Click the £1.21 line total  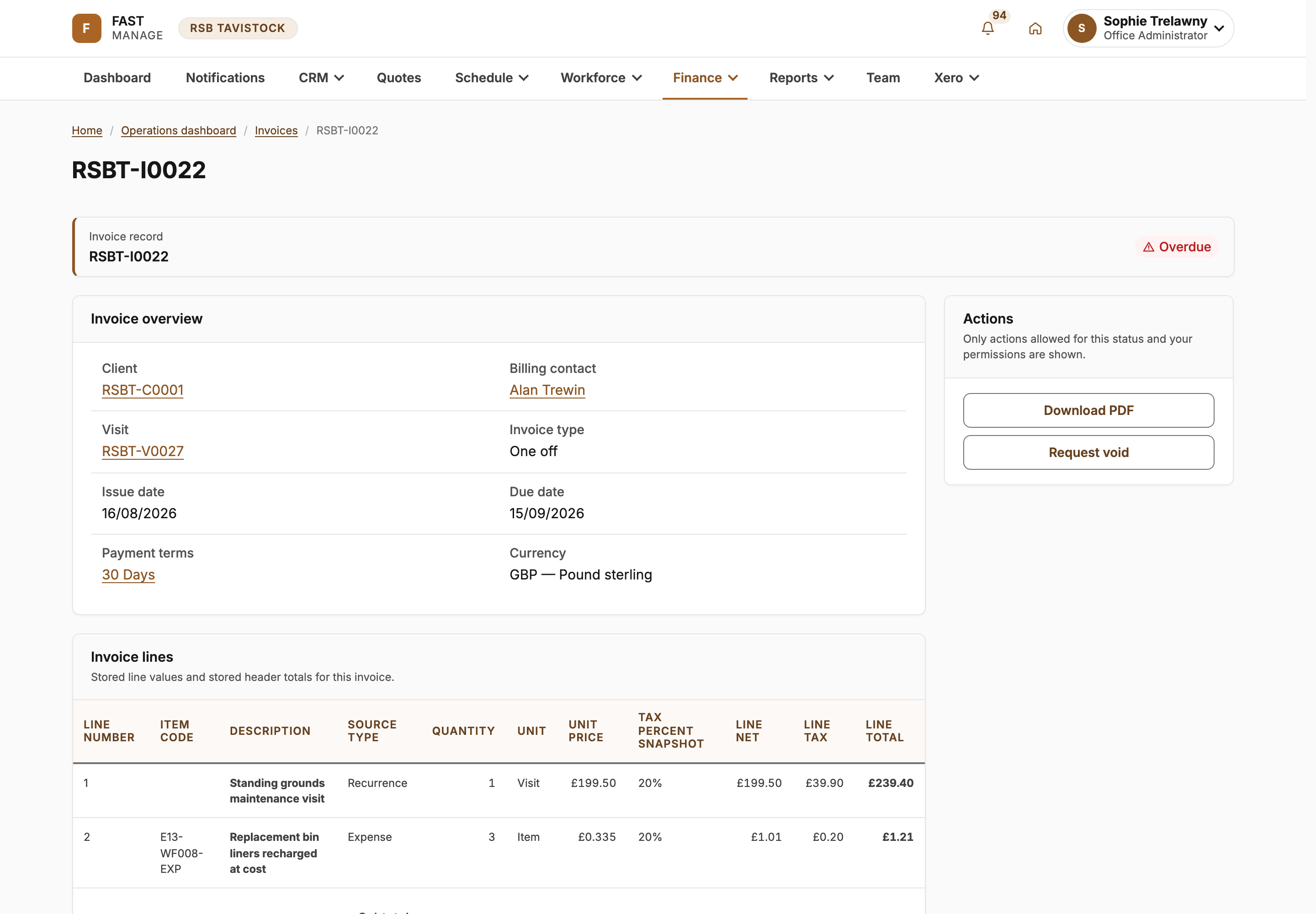897,837
